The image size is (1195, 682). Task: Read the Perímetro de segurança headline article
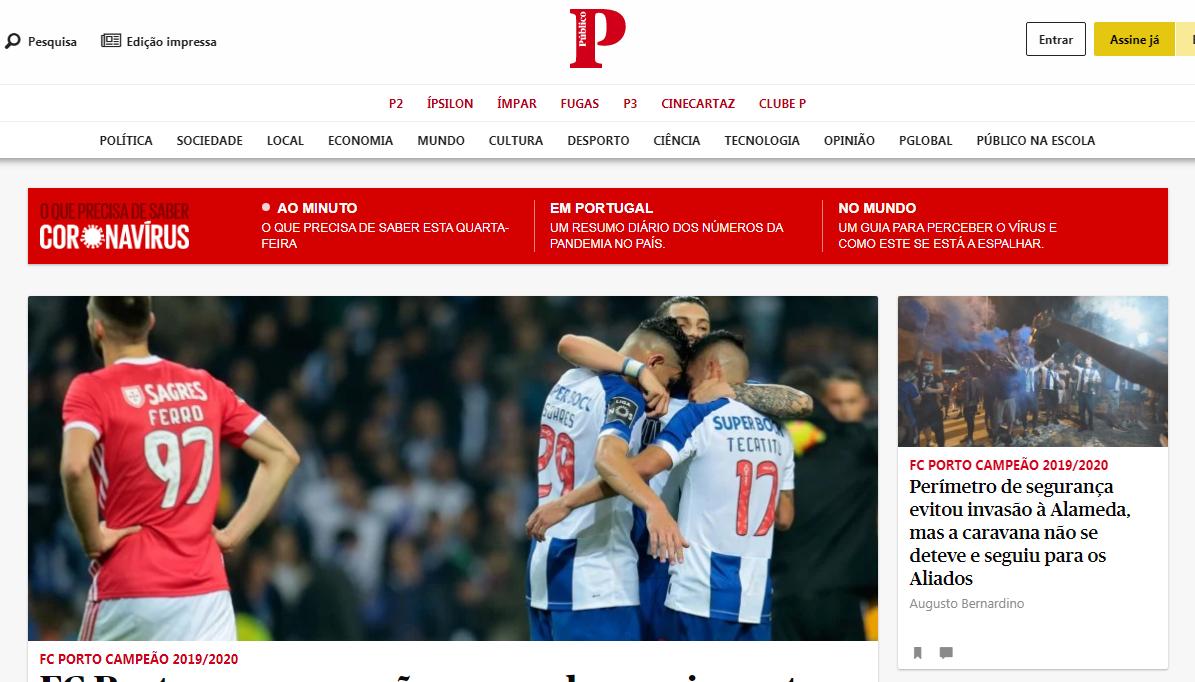click(1020, 532)
